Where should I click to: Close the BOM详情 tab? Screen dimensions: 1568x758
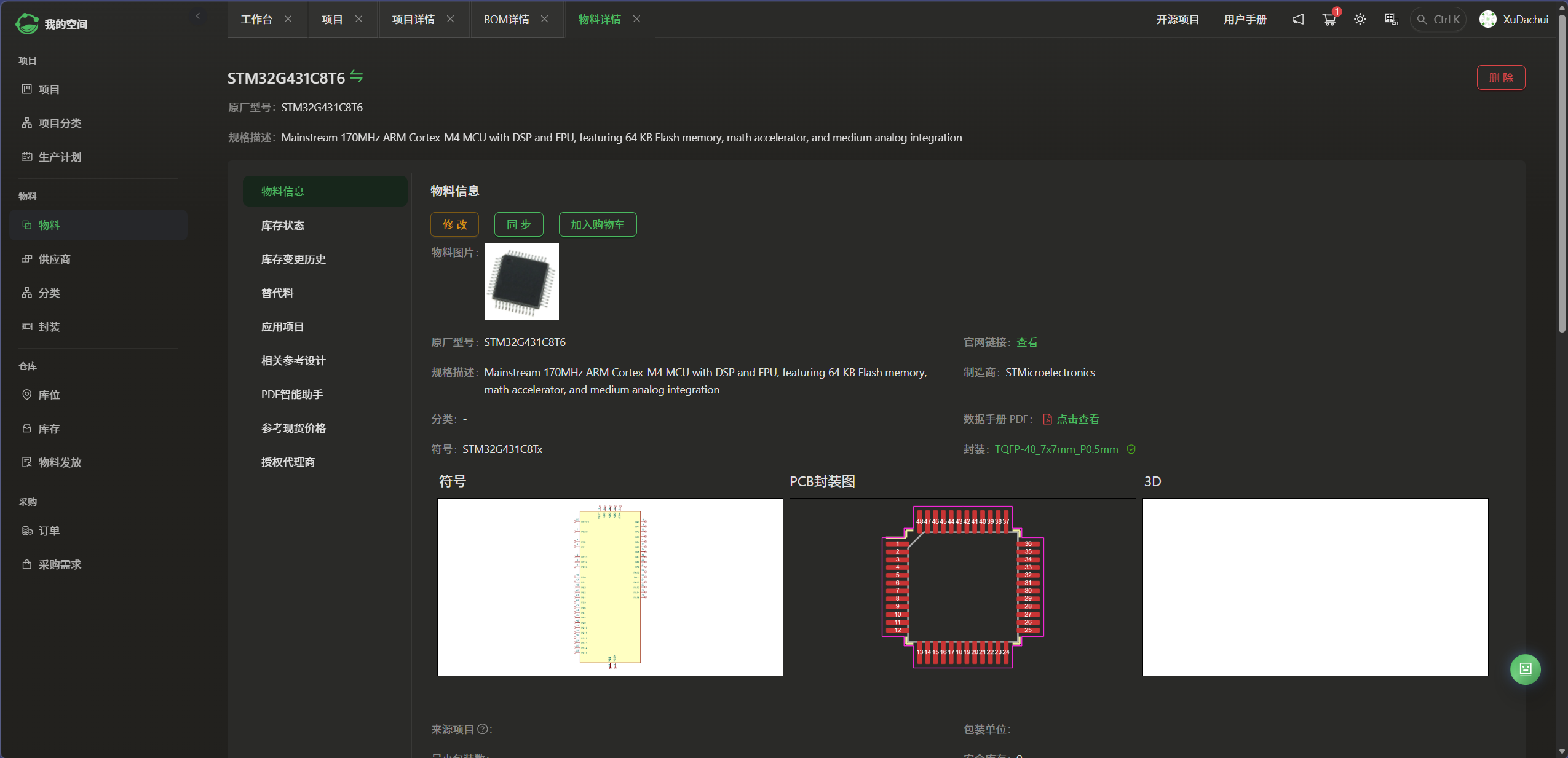pyautogui.click(x=544, y=19)
